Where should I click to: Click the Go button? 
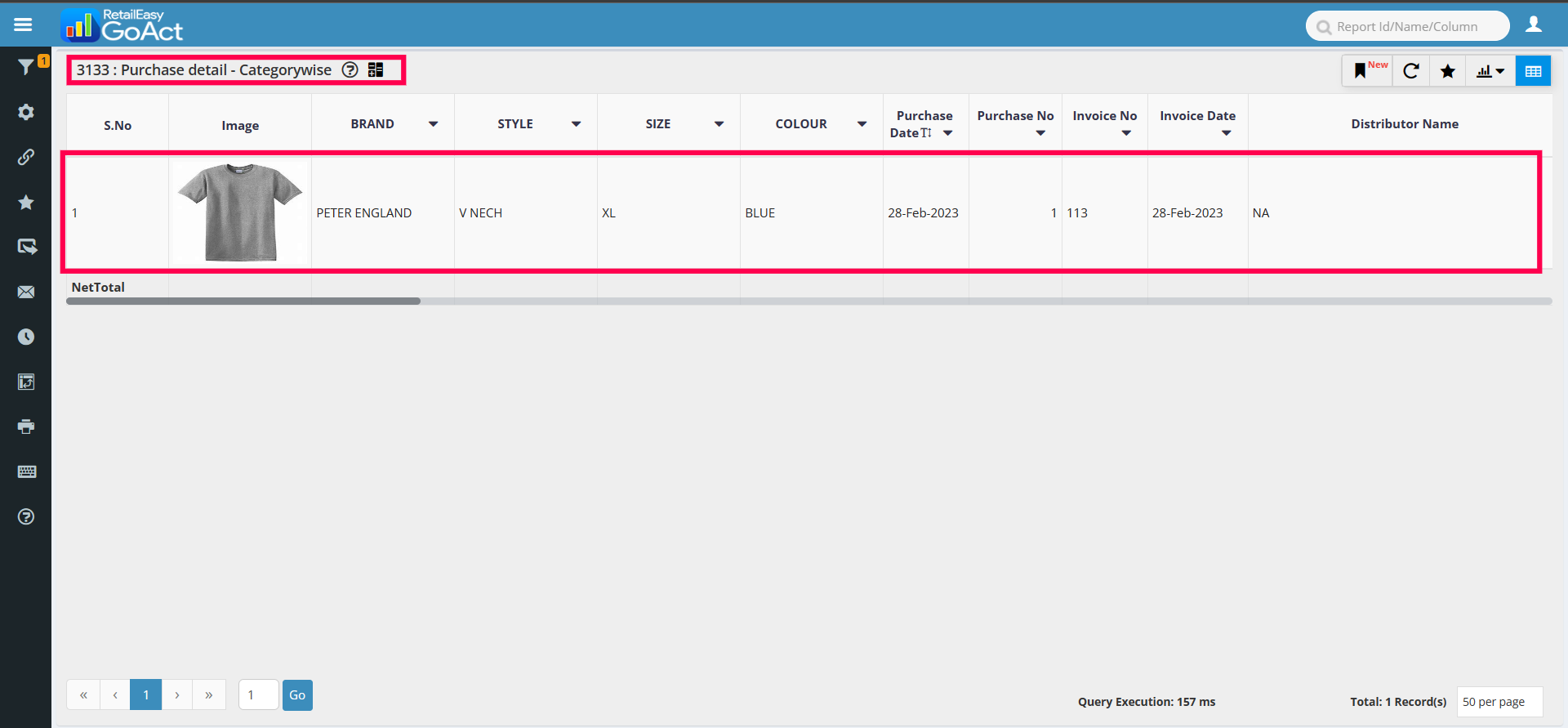pyautogui.click(x=297, y=695)
